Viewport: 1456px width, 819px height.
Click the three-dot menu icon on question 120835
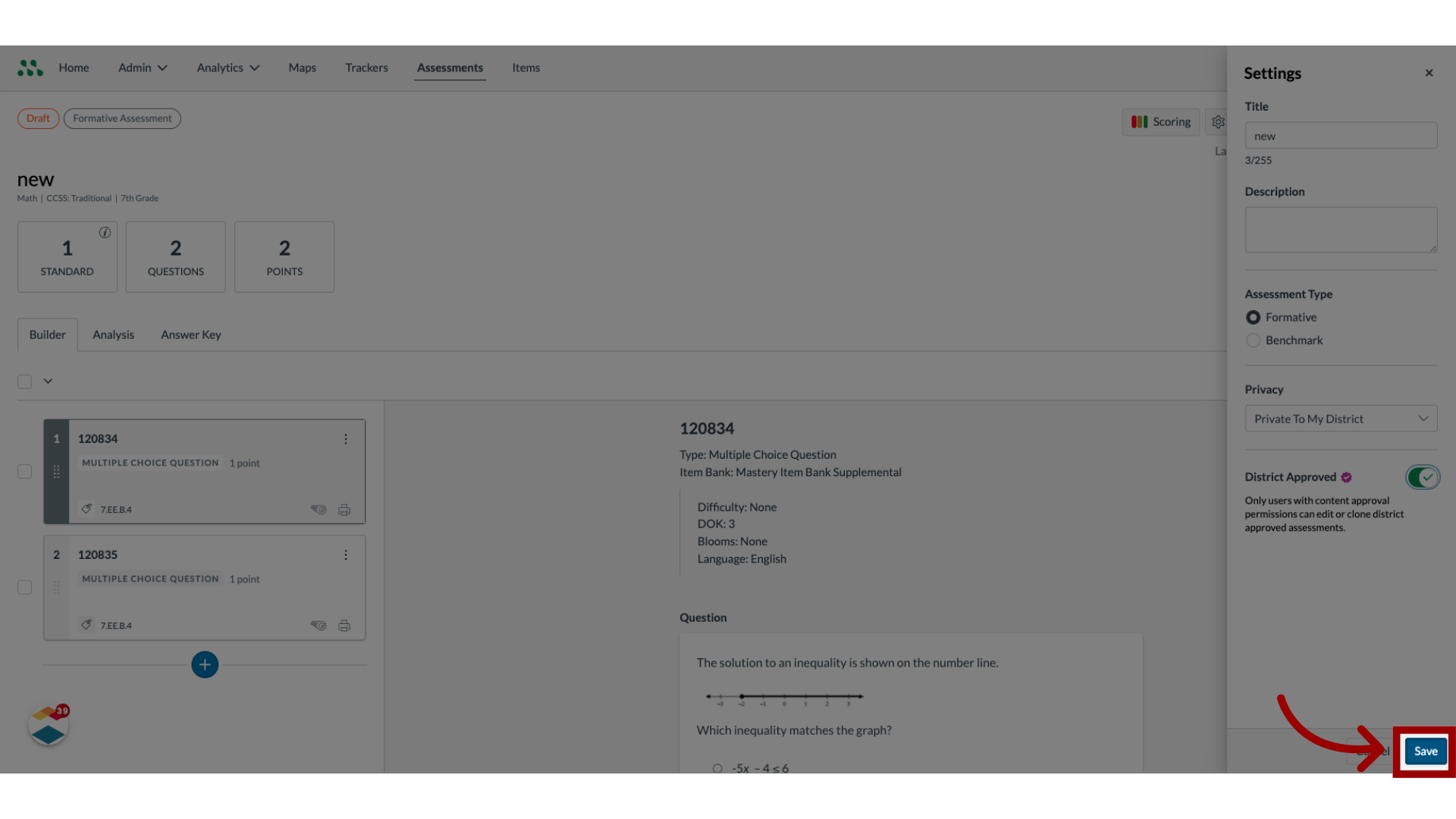[346, 554]
